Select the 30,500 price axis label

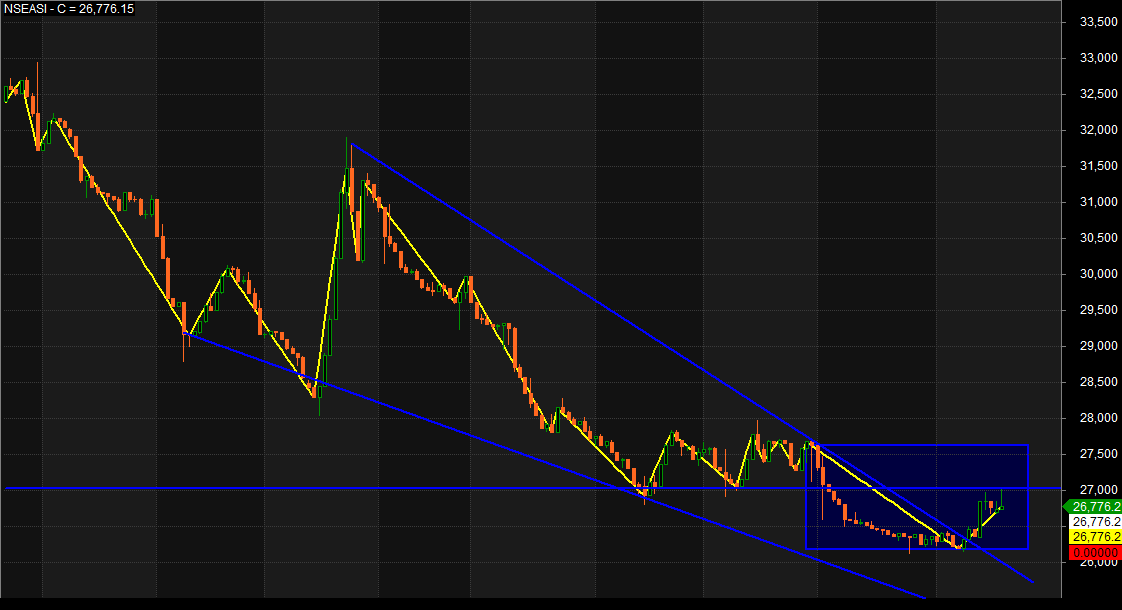point(1098,238)
